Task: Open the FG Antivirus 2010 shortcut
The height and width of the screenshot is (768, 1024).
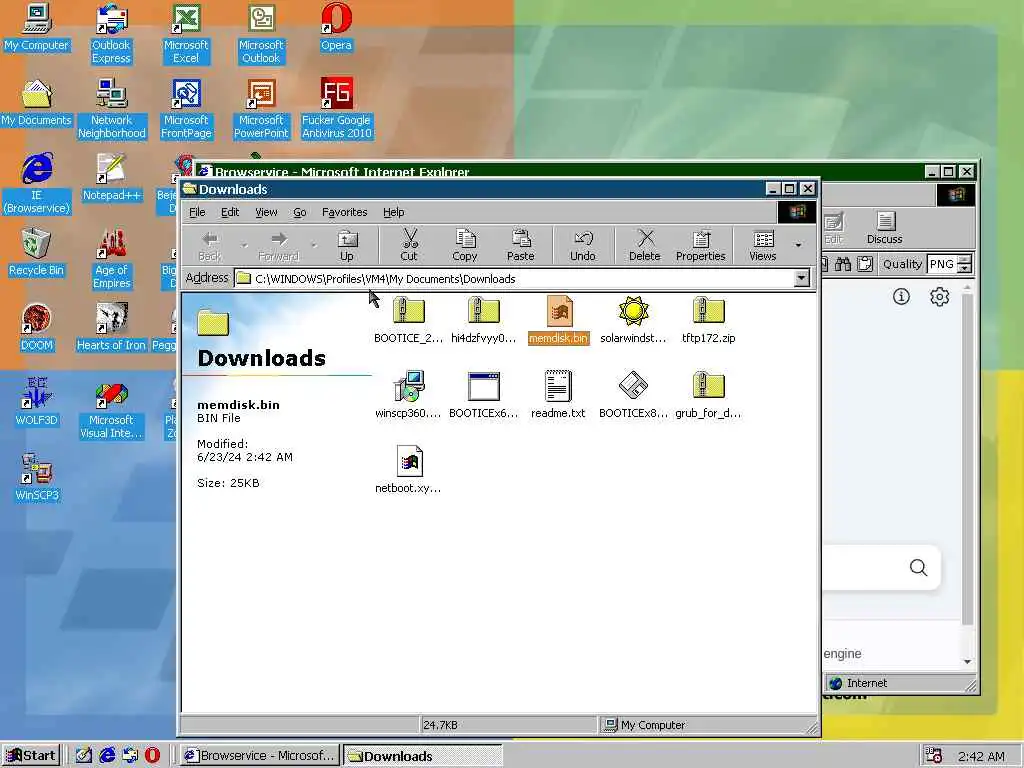Action: click(x=336, y=109)
